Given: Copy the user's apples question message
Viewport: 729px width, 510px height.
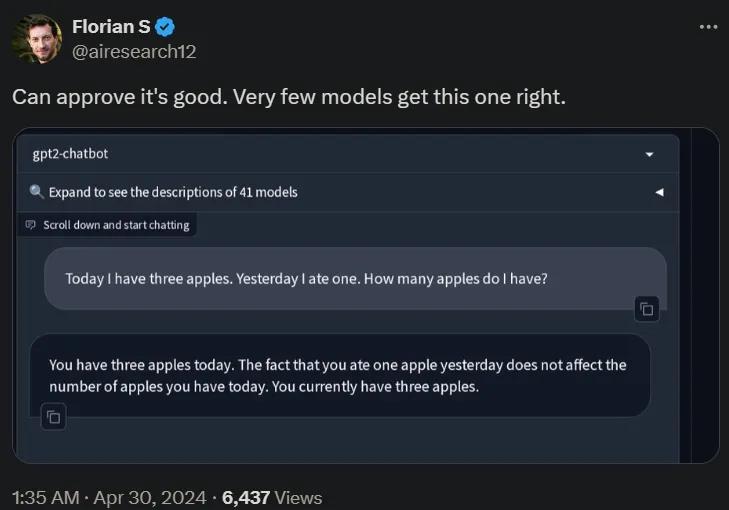Looking at the screenshot, I should click(647, 309).
